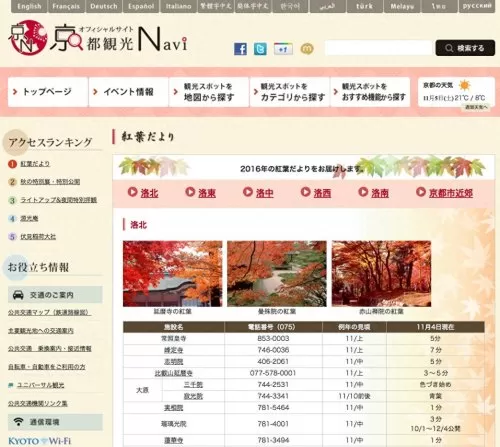Open second ranking link 秋の特別展
This screenshot has height=447, width=500.
[x=50, y=182]
